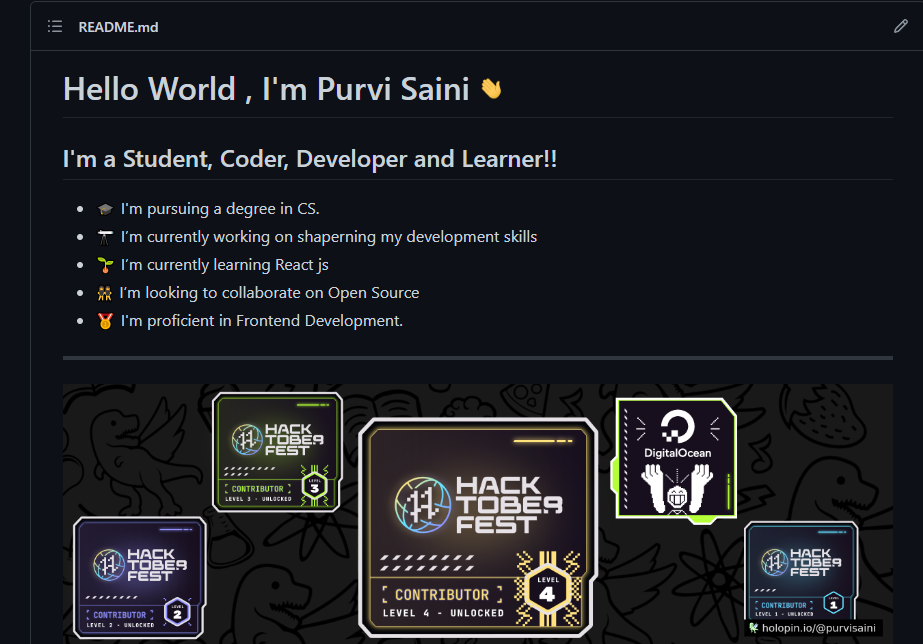This screenshot has height=644, width=923.
Task: Click the seedling emoji
Action: (x=105, y=265)
